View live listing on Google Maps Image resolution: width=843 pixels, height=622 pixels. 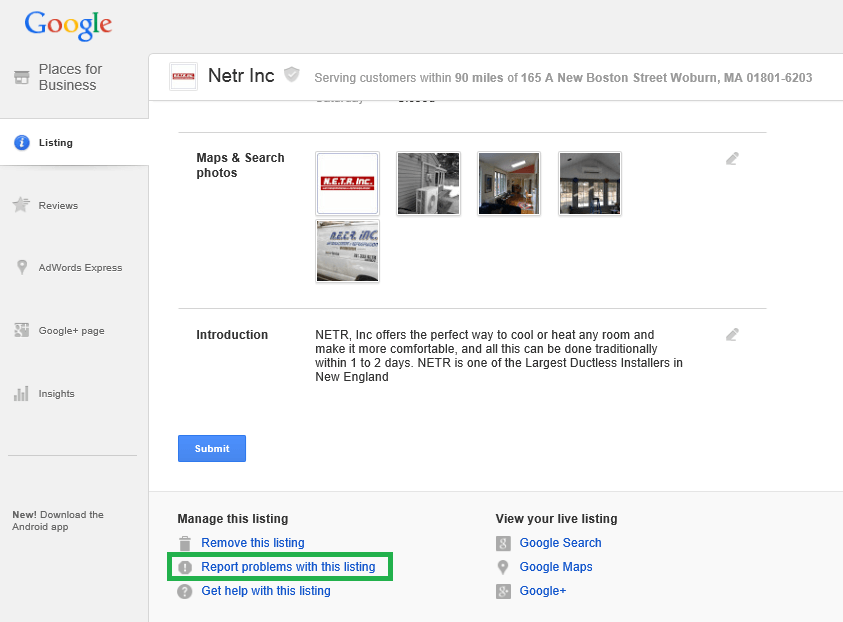pyautogui.click(x=556, y=567)
